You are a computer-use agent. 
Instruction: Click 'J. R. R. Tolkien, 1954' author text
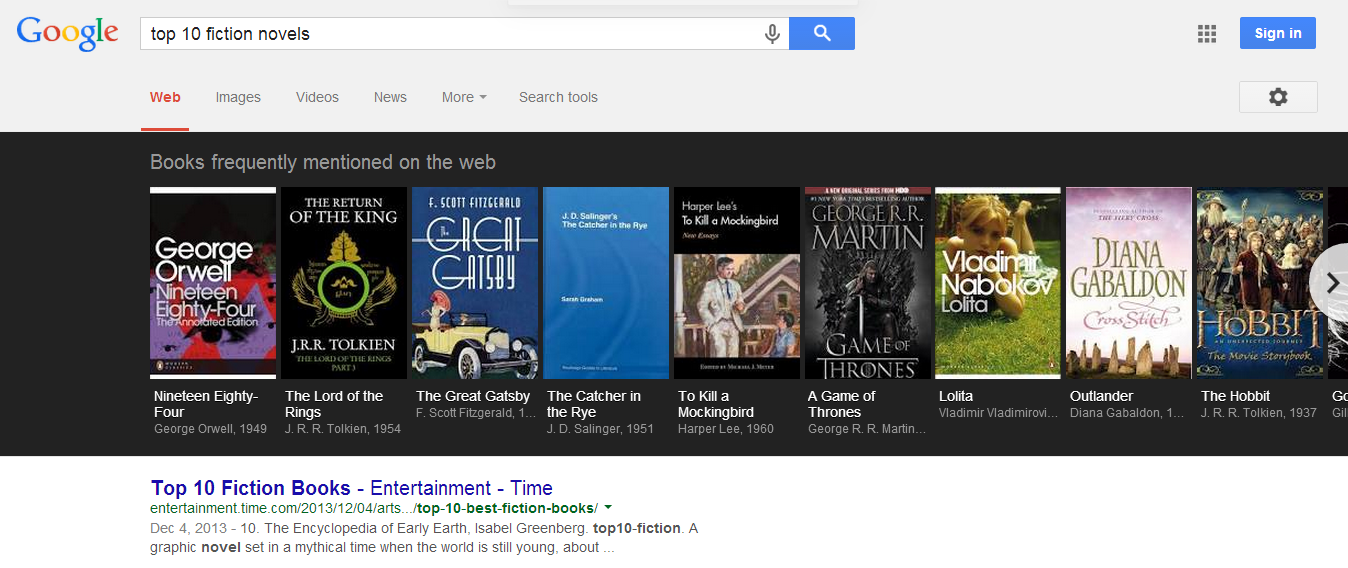point(343,429)
